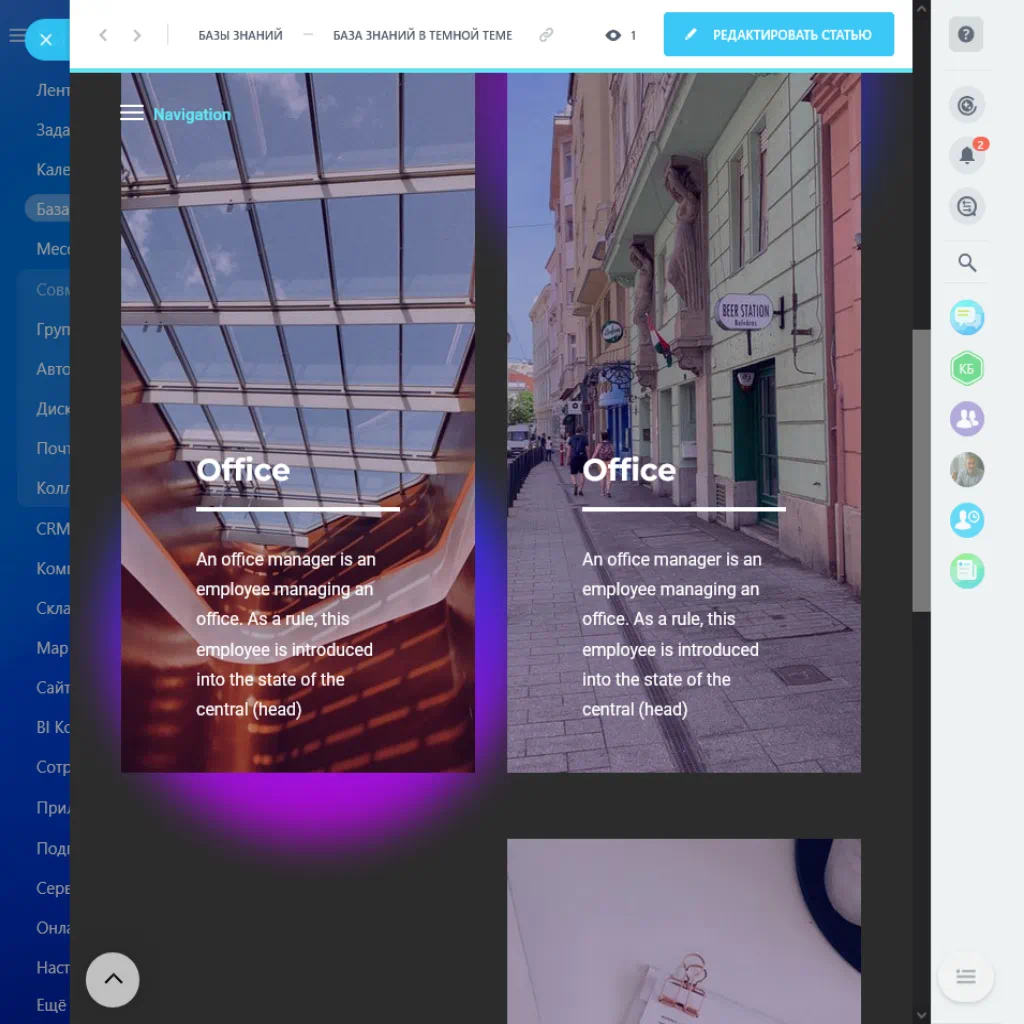Open the green КБ hexagon chat
The image size is (1024, 1024).
tap(967, 369)
